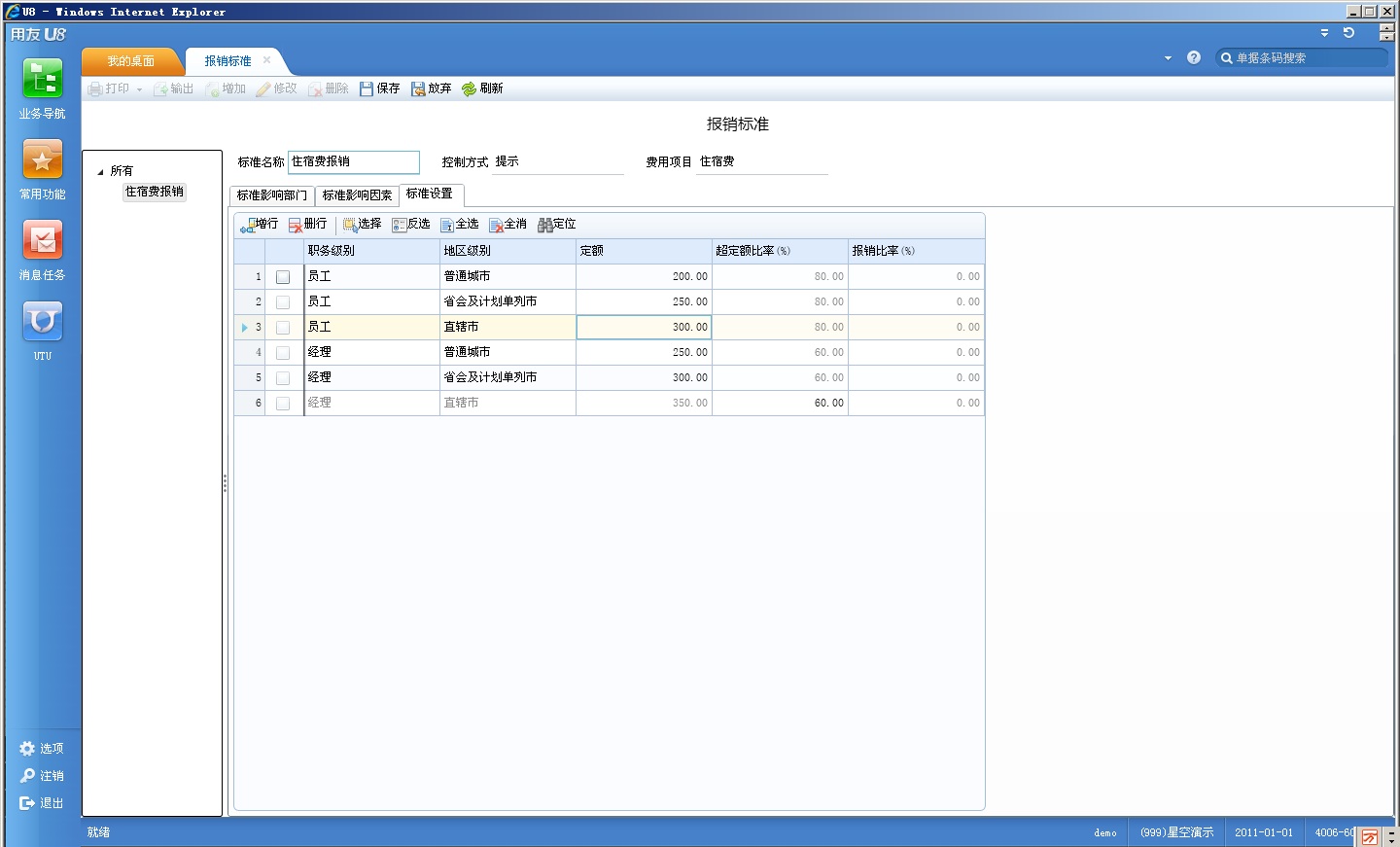Image resolution: width=1400 pixels, height=847 pixels.
Task: Click the 60.00 超定额比率 cell in row 6
Action: point(781,404)
